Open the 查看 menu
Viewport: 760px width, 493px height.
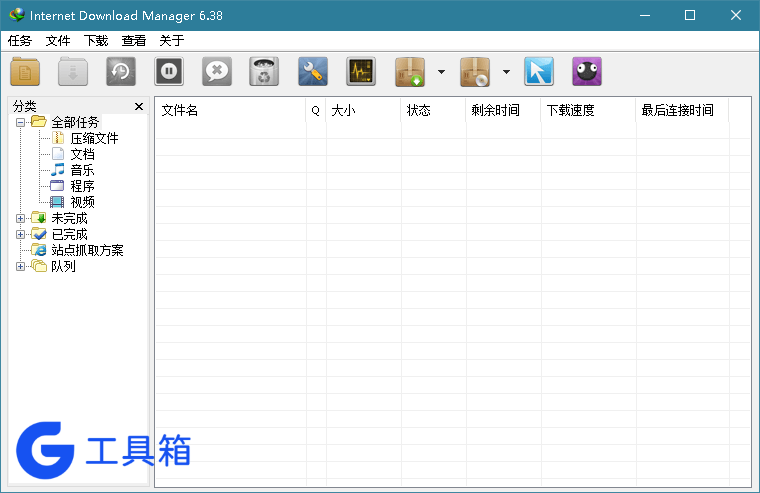[x=134, y=41]
